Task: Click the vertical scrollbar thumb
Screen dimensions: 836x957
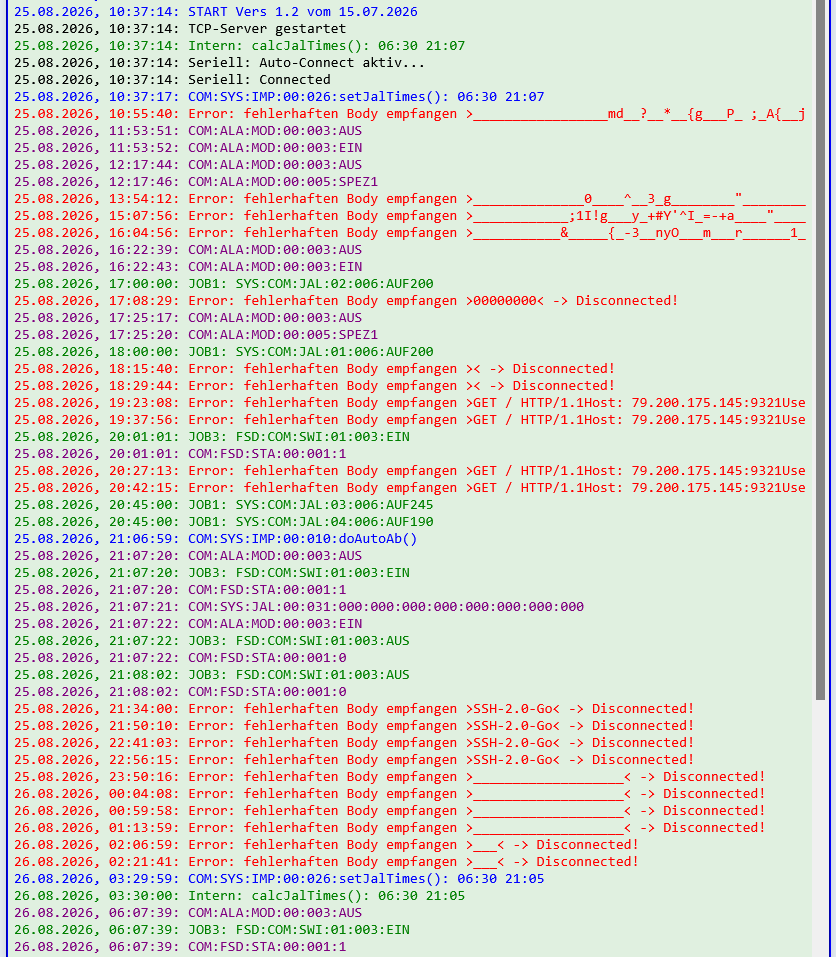Action: tap(820, 350)
